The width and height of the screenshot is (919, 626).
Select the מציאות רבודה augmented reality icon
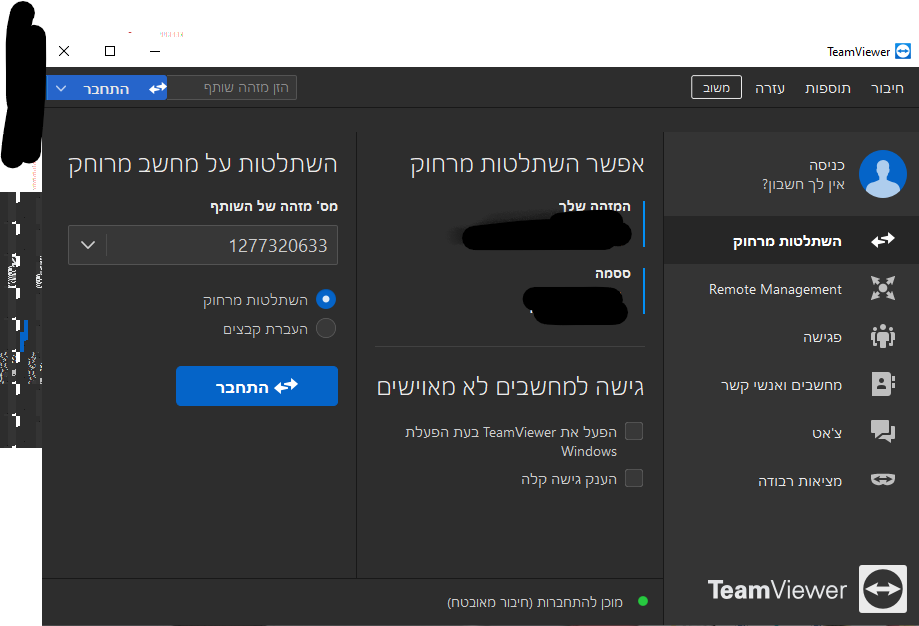tap(882, 479)
